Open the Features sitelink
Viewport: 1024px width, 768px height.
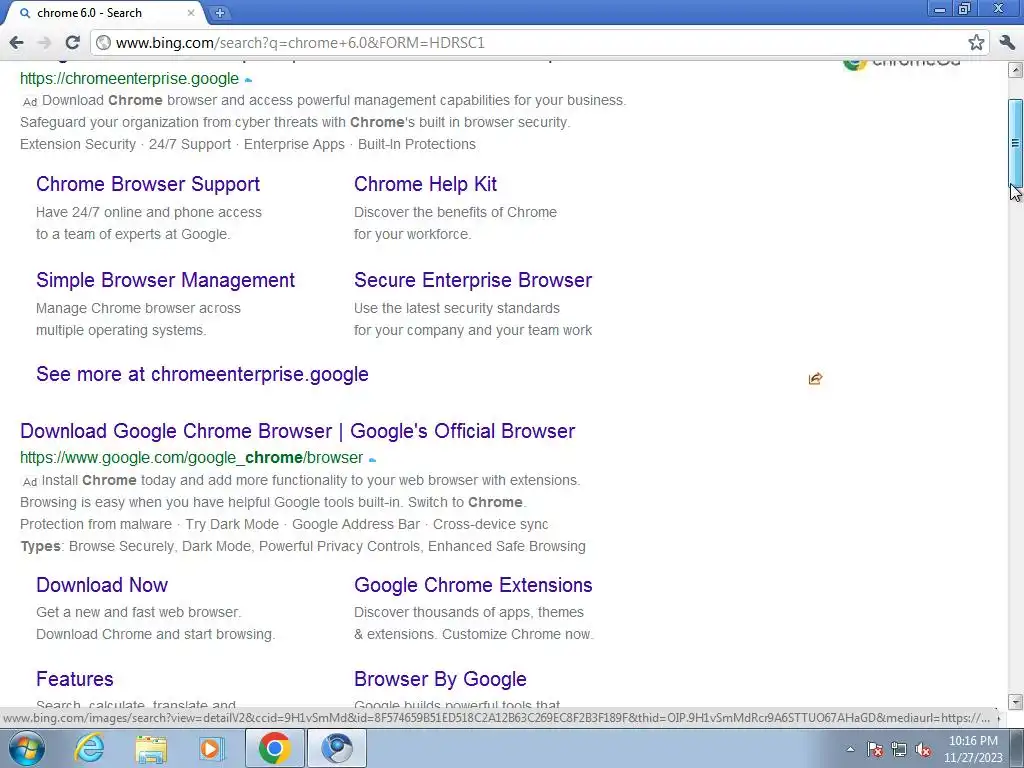[74, 679]
